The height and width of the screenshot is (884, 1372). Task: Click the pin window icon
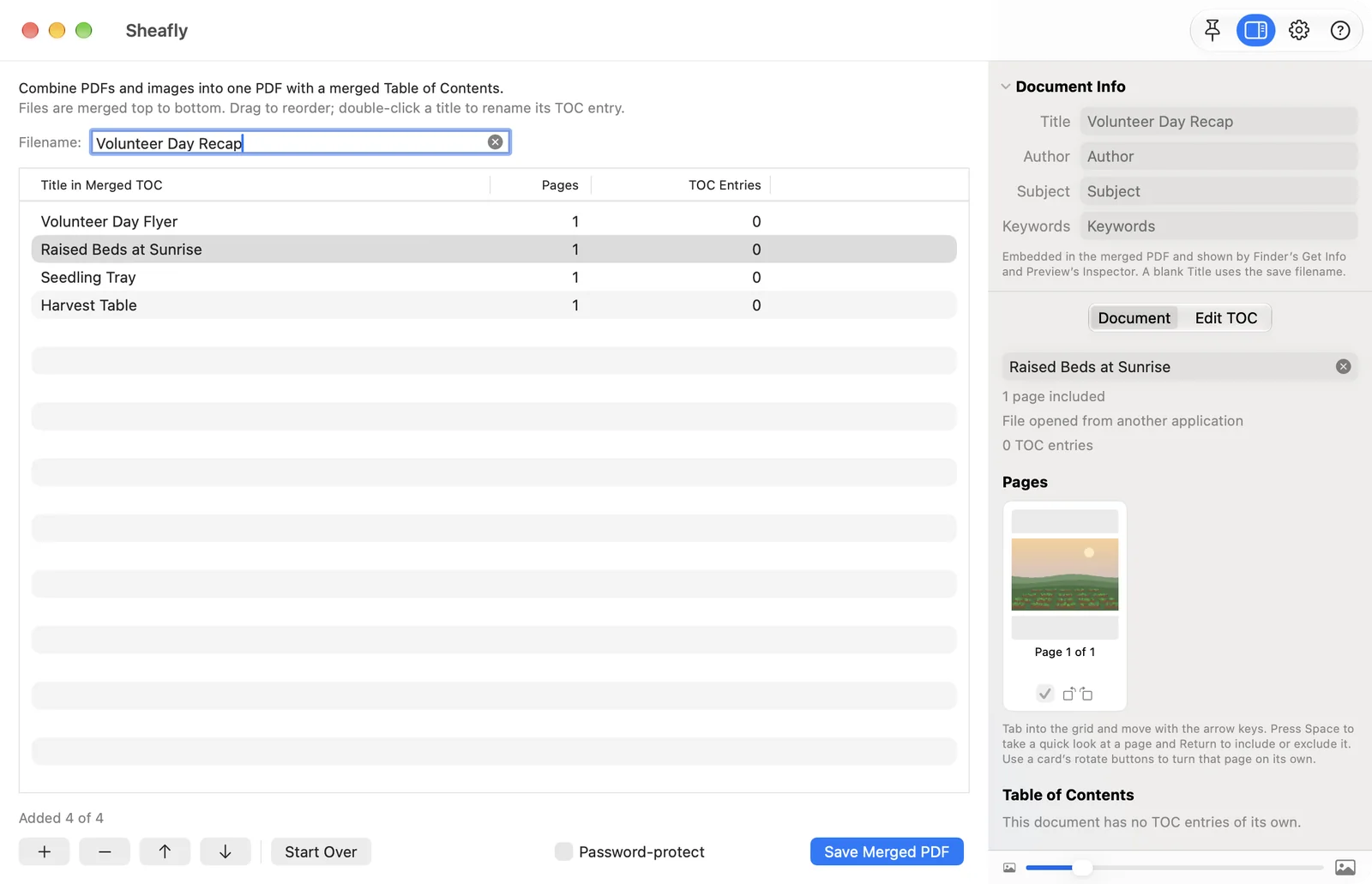(1212, 31)
